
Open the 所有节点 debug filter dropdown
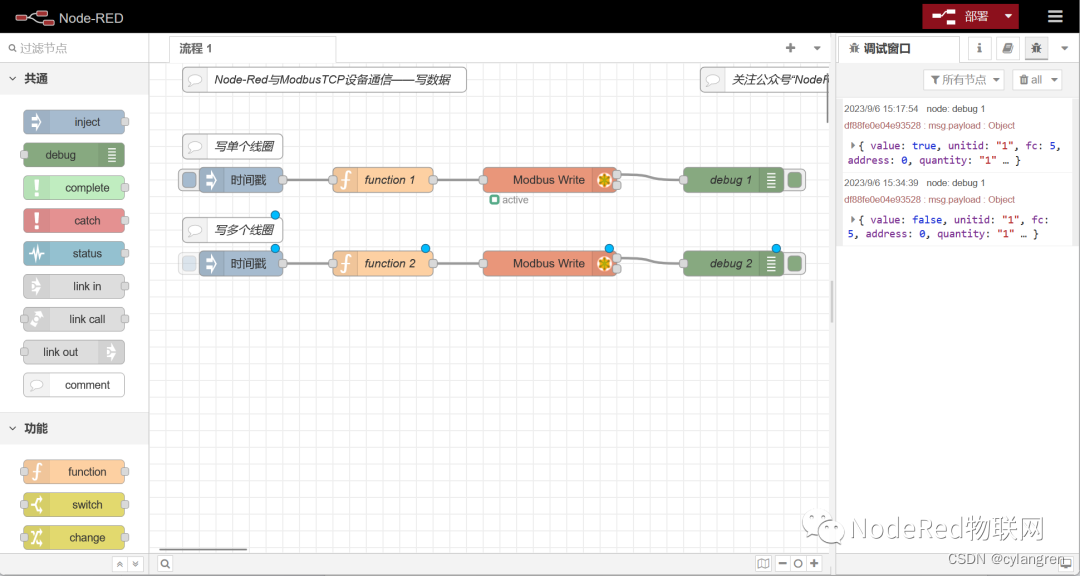coord(963,79)
